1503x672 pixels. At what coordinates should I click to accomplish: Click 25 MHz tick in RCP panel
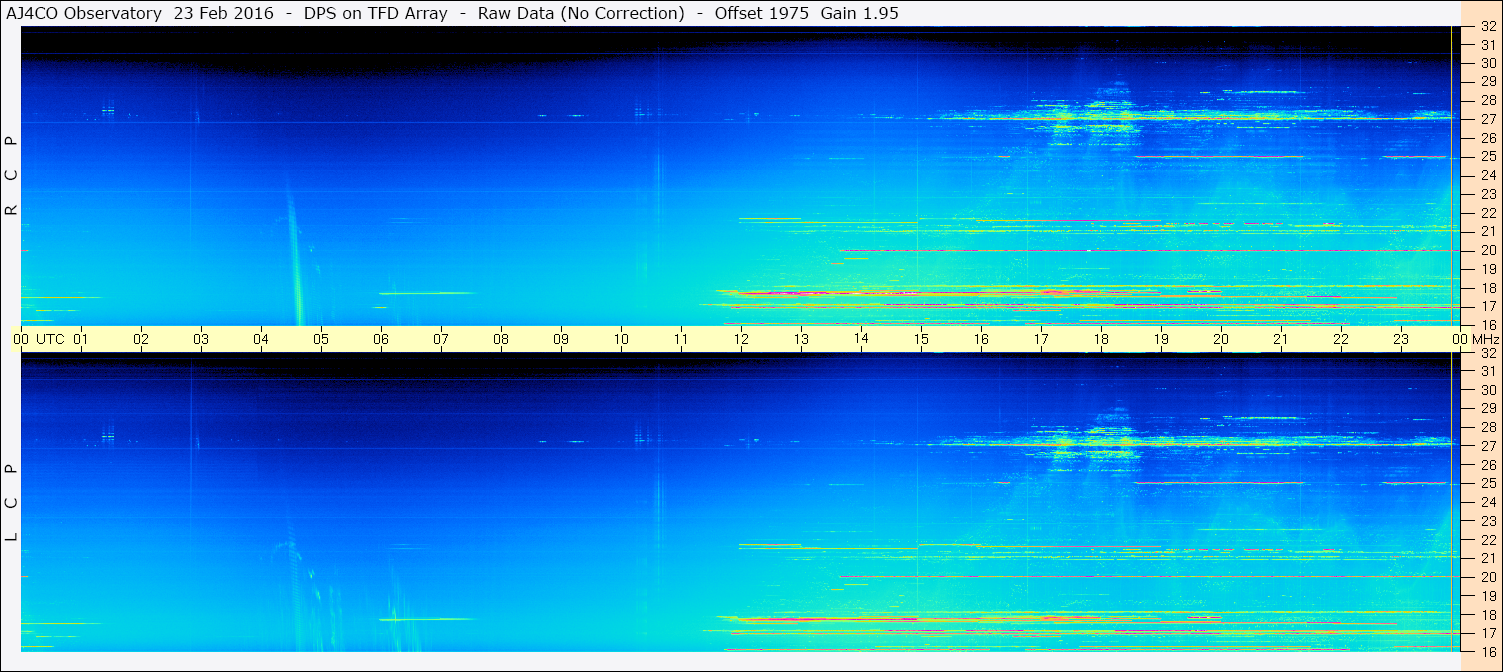click(1487, 157)
